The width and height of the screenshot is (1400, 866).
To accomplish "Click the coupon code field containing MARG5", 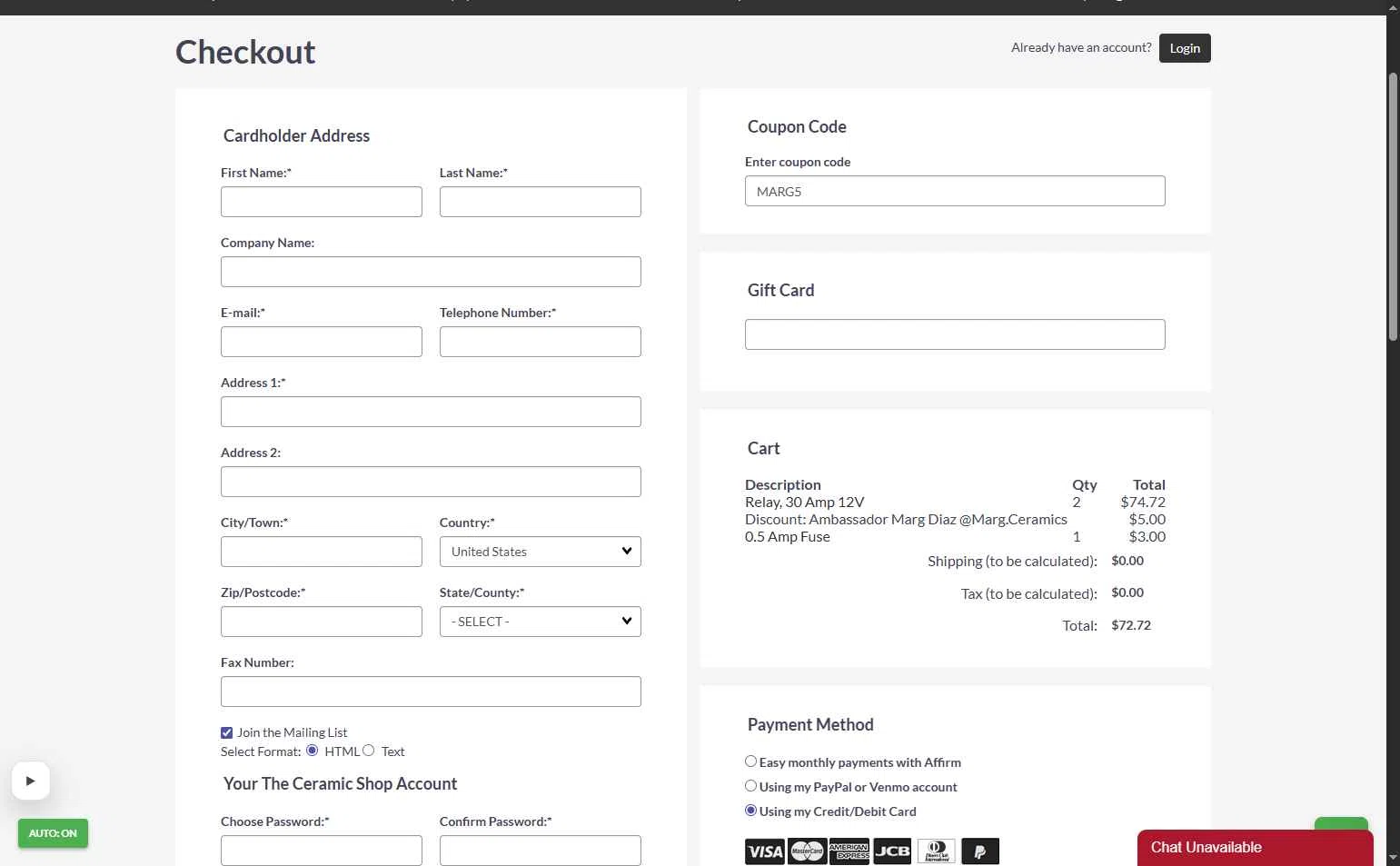I will click(955, 191).
